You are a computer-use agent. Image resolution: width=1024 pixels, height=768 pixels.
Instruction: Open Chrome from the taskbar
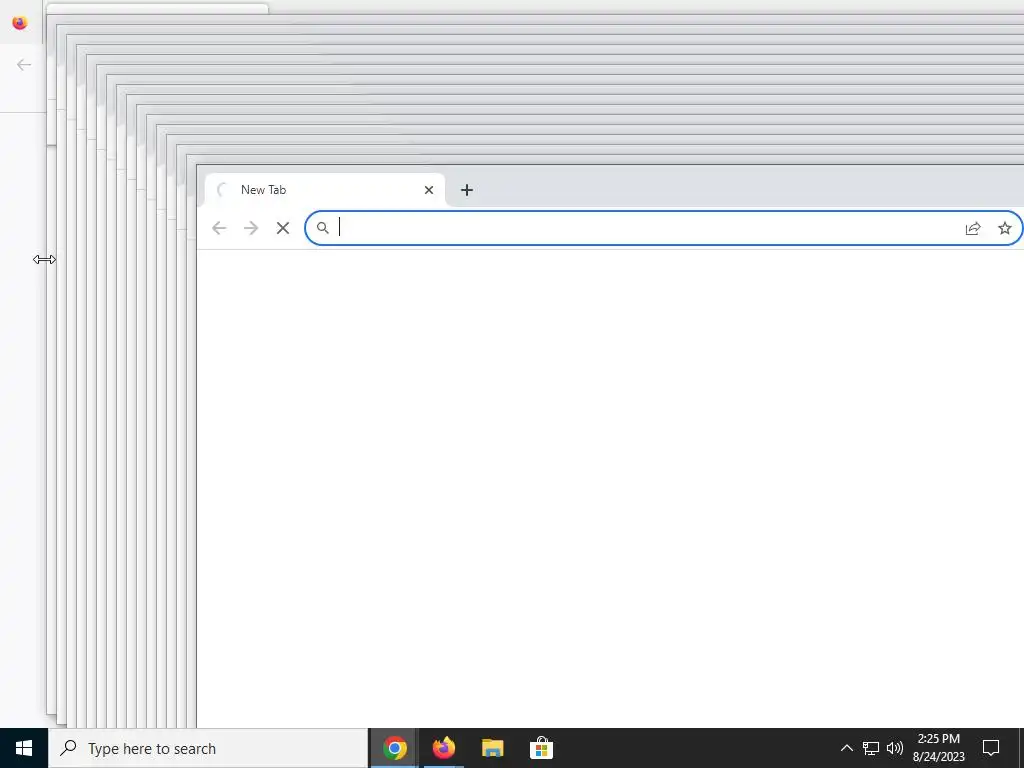click(394, 748)
